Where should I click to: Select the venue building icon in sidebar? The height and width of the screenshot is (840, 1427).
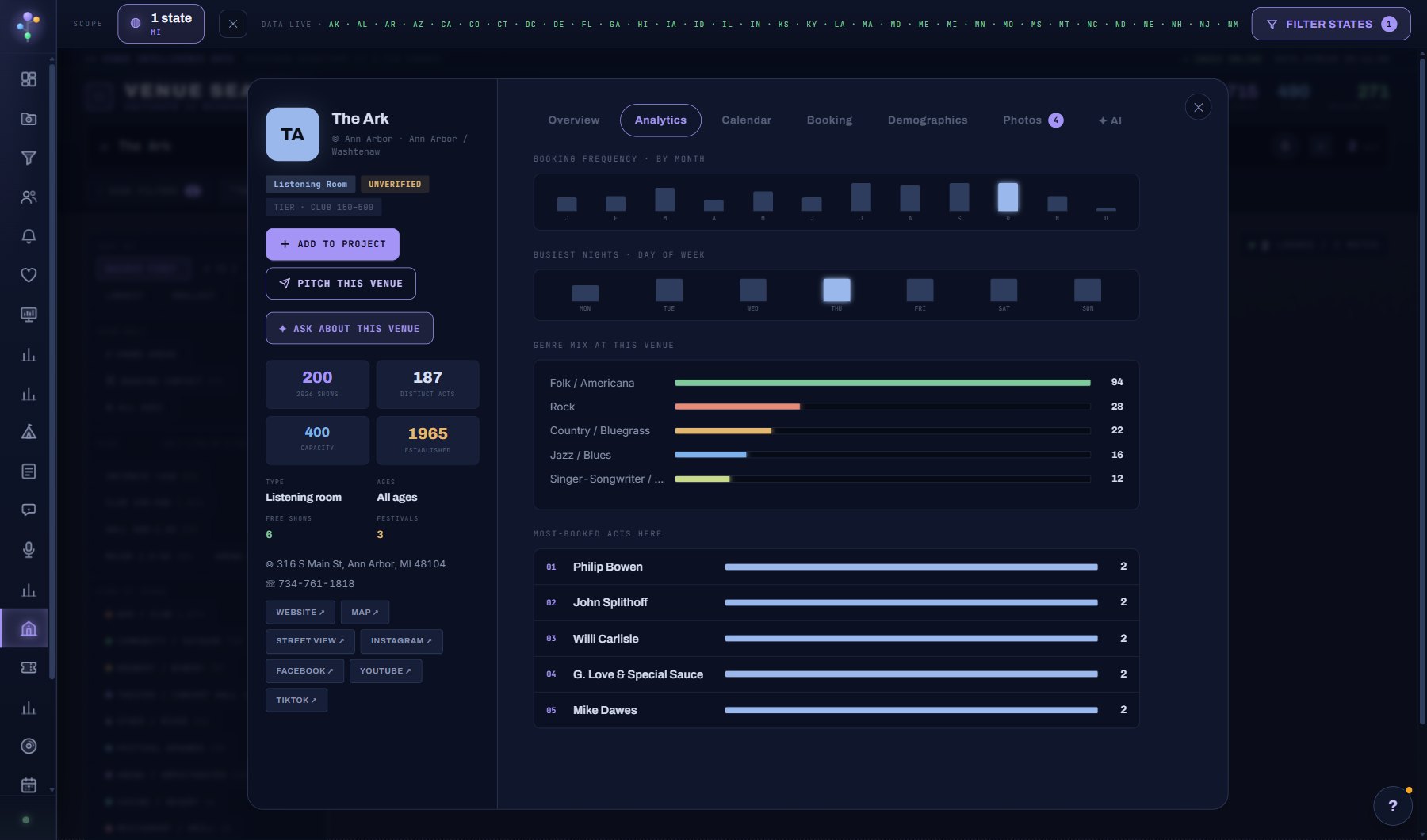click(29, 628)
